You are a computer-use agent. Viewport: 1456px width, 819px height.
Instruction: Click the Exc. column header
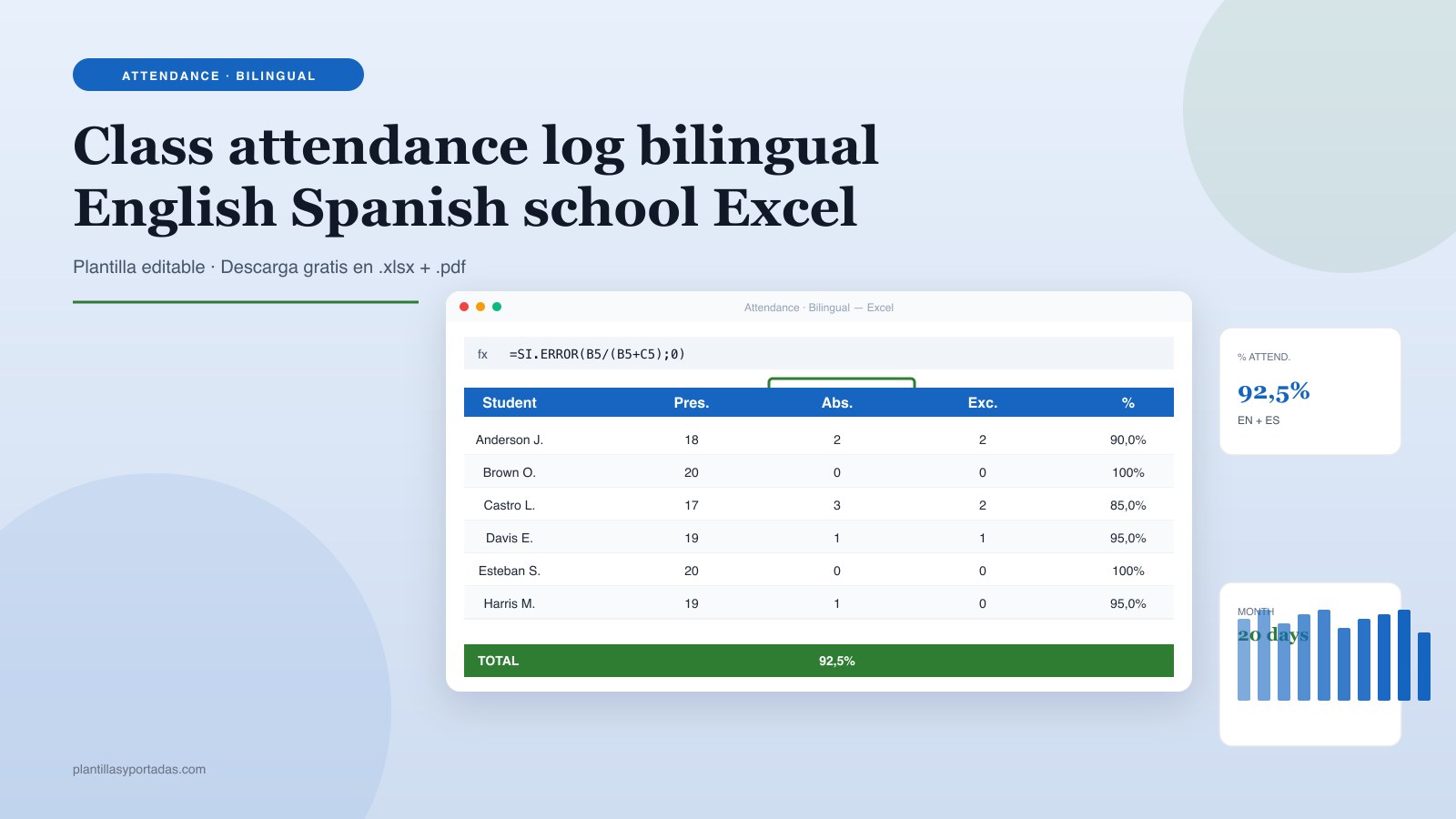click(983, 402)
